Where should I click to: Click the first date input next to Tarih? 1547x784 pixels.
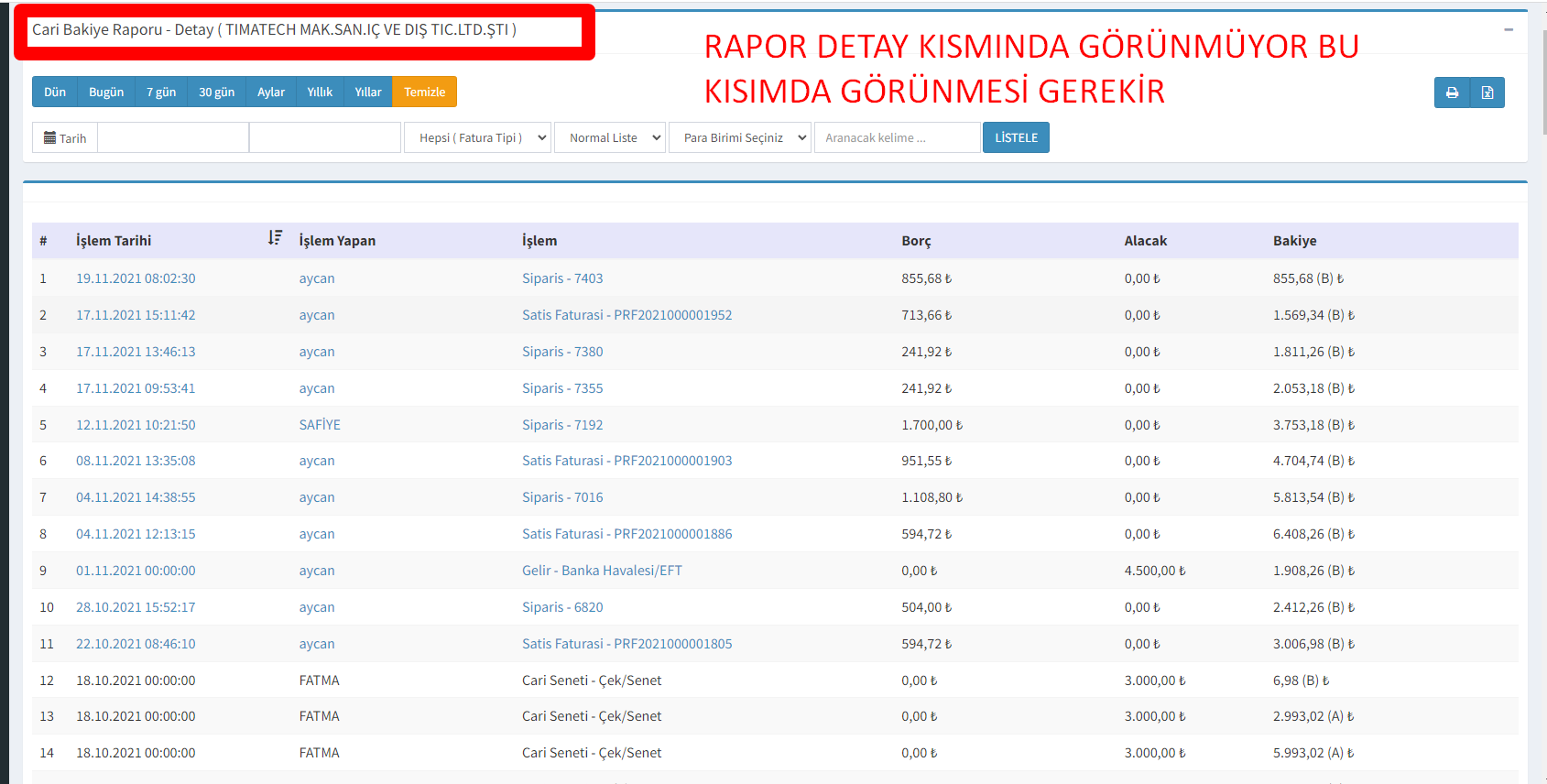(x=173, y=138)
